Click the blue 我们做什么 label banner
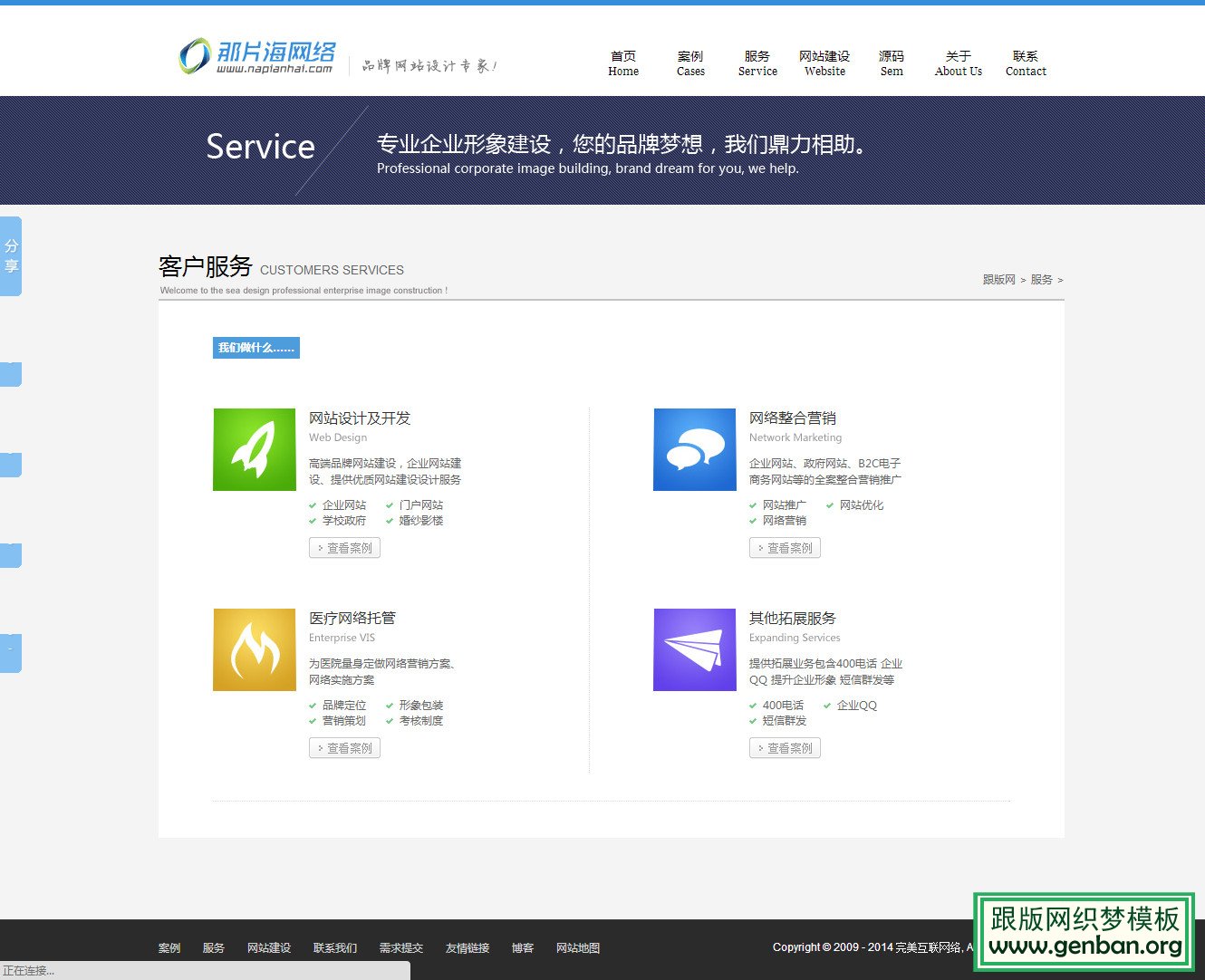Viewport: 1205px width, 980px height. 255,348
